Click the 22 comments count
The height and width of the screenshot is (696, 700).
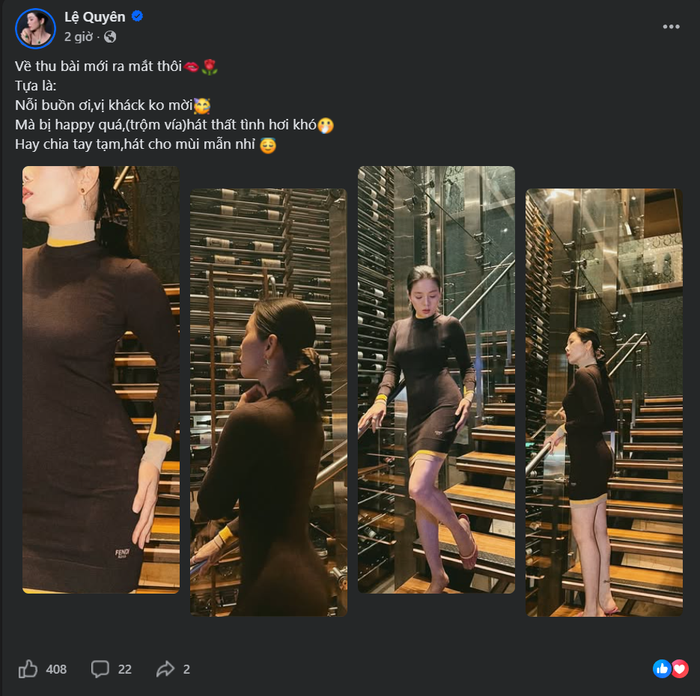(x=125, y=669)
